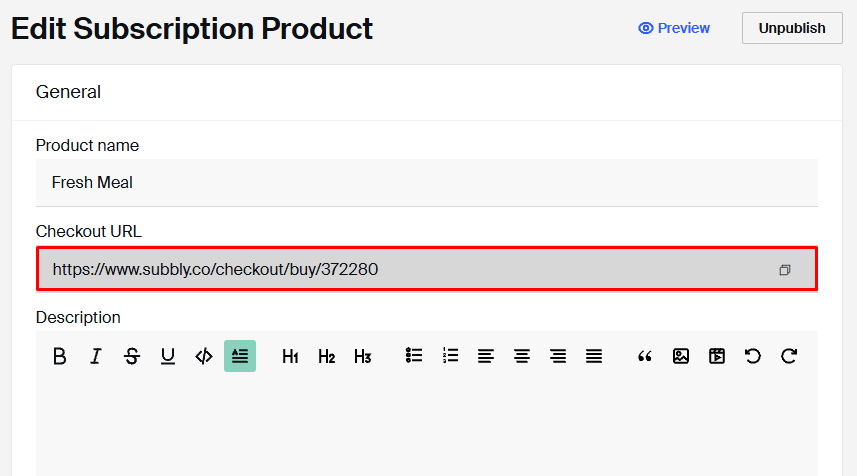Set Heading 2 style
Screen dimensions: 857x476
(326, 356)
